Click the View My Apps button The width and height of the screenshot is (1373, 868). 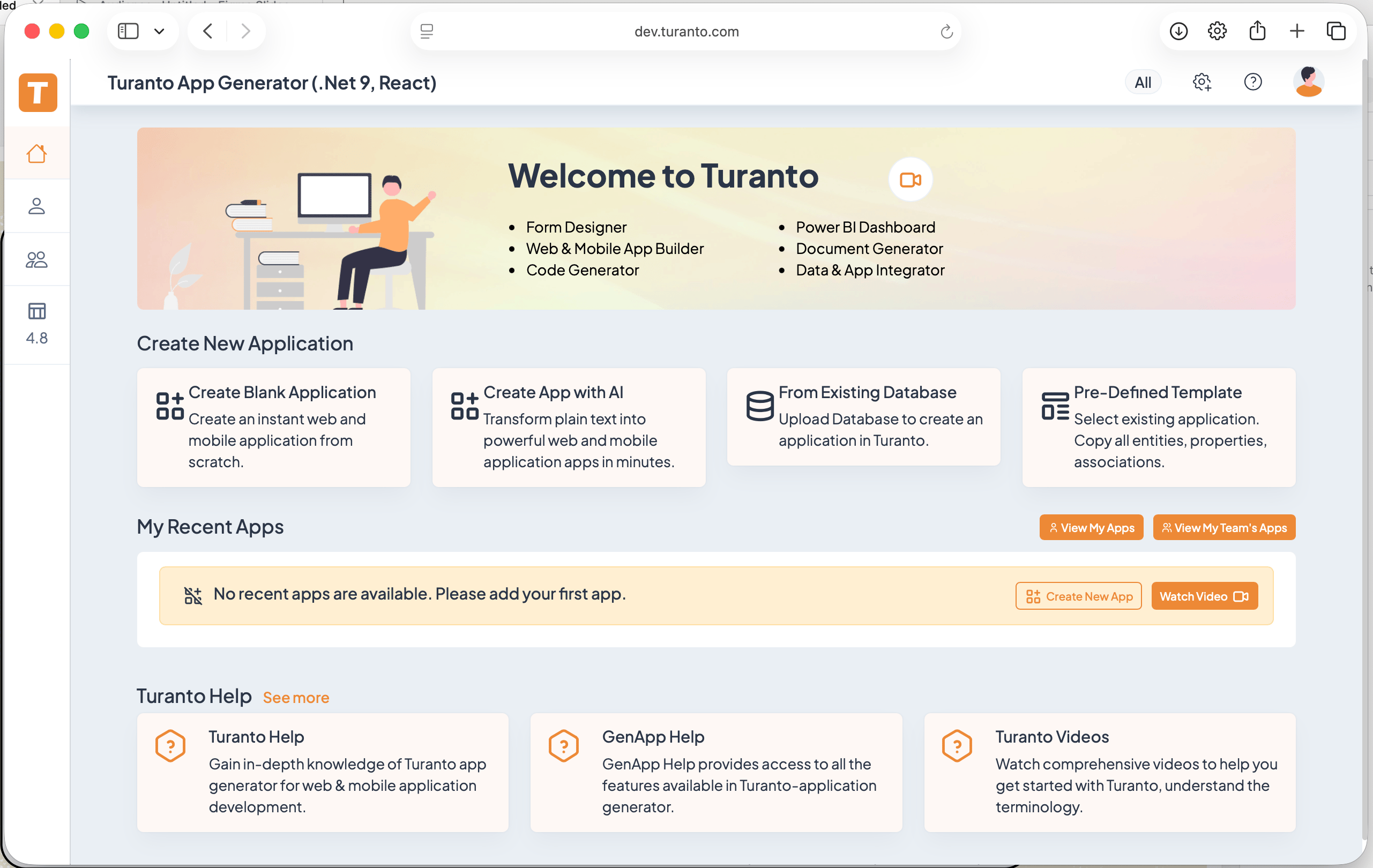(1091, 528)
